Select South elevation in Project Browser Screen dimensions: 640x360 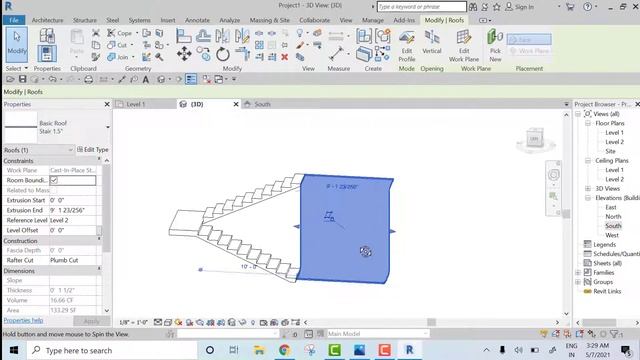(x=613, y=226)
